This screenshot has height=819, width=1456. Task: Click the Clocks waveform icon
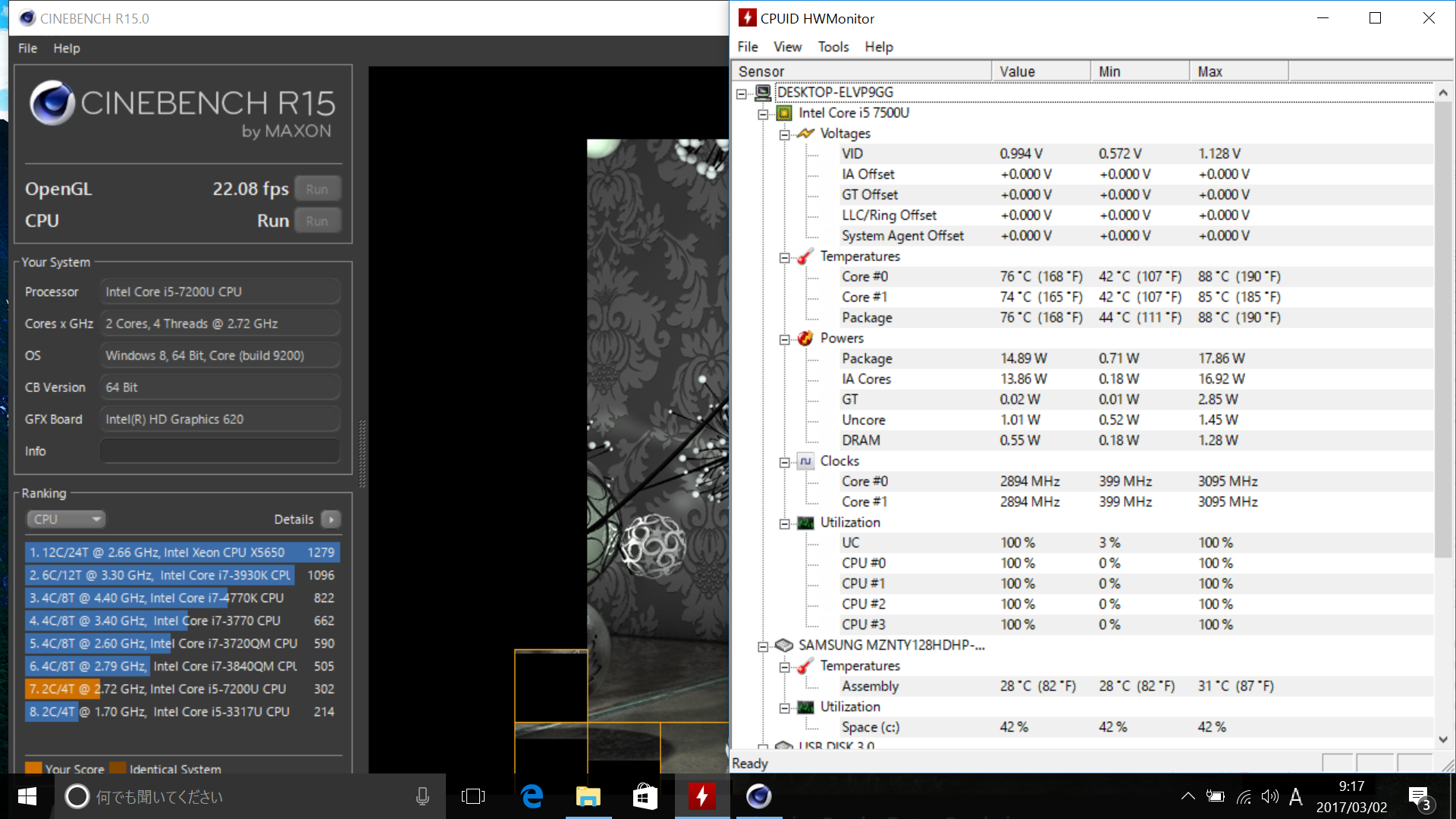tap(805, 461)
